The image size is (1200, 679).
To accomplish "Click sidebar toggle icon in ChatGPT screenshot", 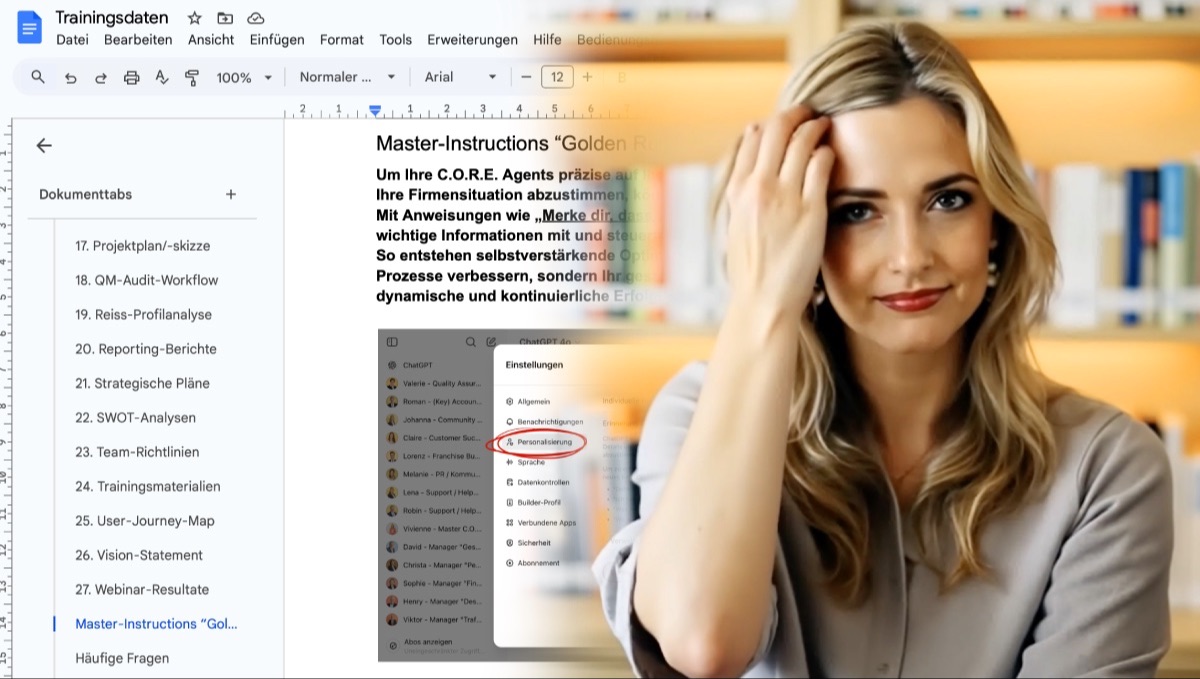I will click(392, 342).
